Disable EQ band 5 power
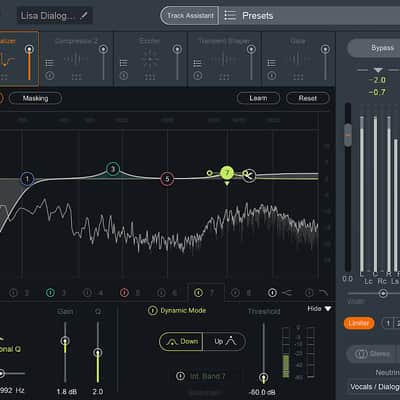Screen dimensions: 400x400 tap(124, 293)
